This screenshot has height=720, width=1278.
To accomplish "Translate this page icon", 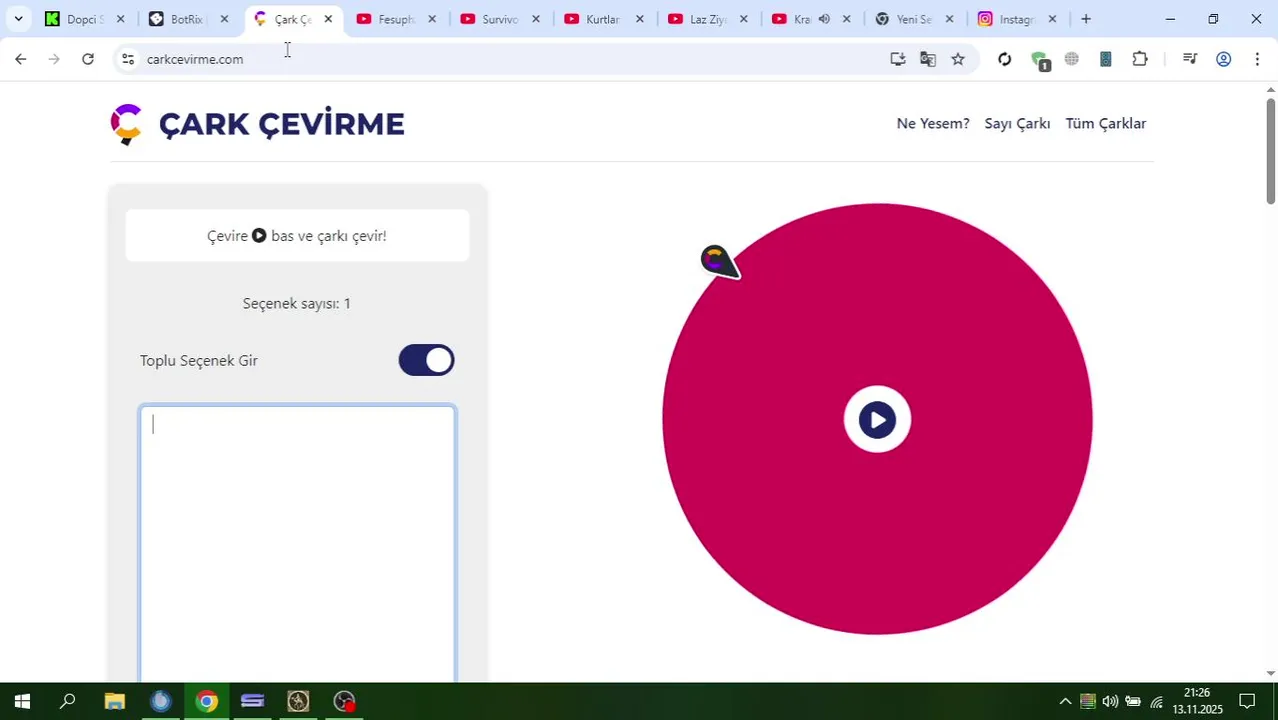I will click(x=928, y=59).
